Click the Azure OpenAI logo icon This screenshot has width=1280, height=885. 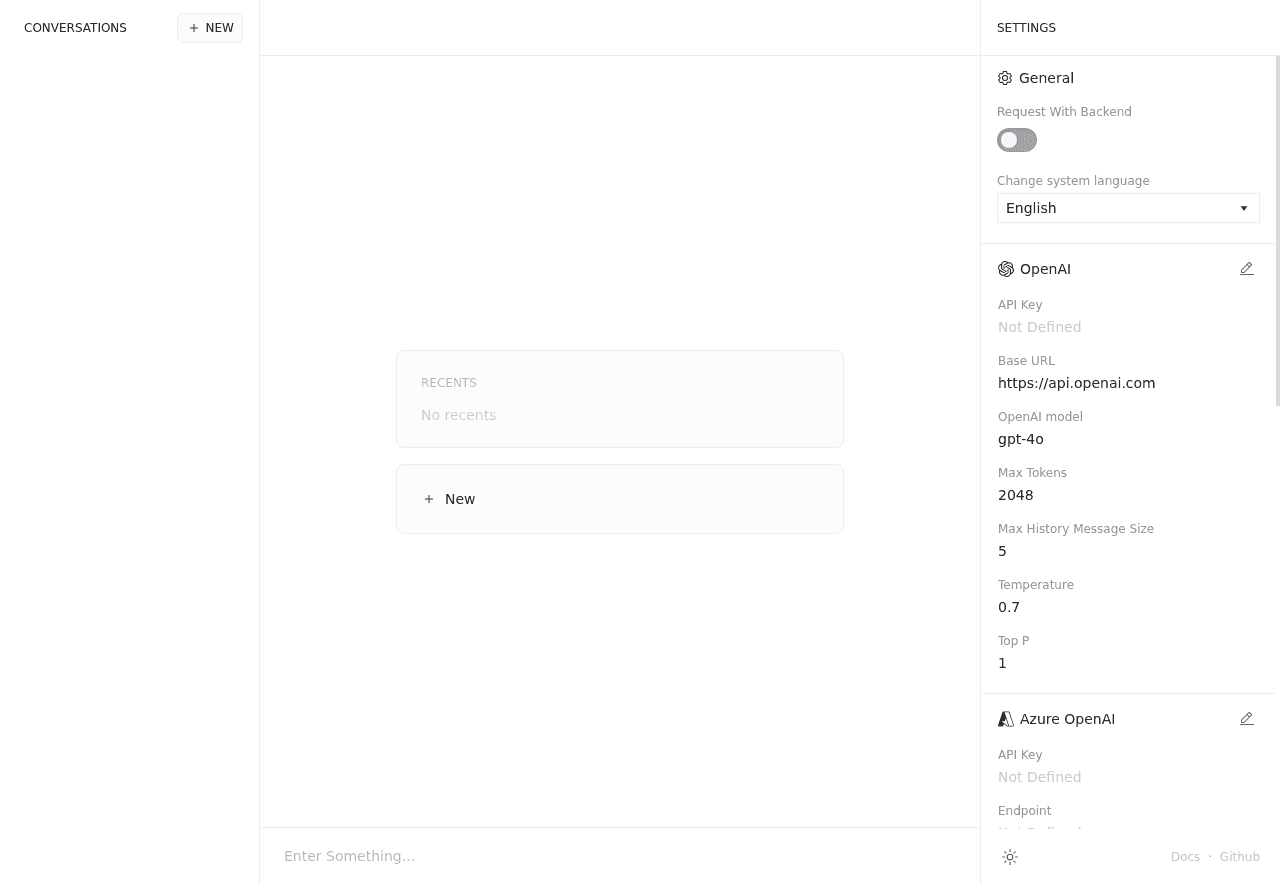coord(1006,719)
